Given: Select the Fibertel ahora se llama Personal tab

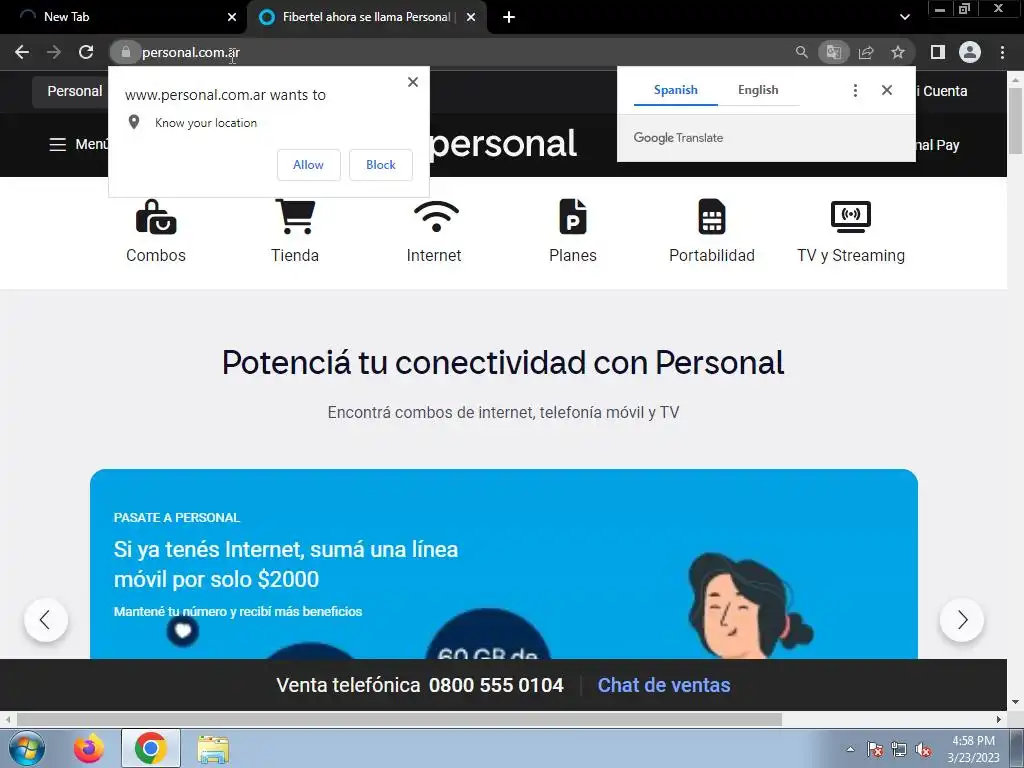Looking at the screenshot, I should pyautogui.click(x=366, y=17).
